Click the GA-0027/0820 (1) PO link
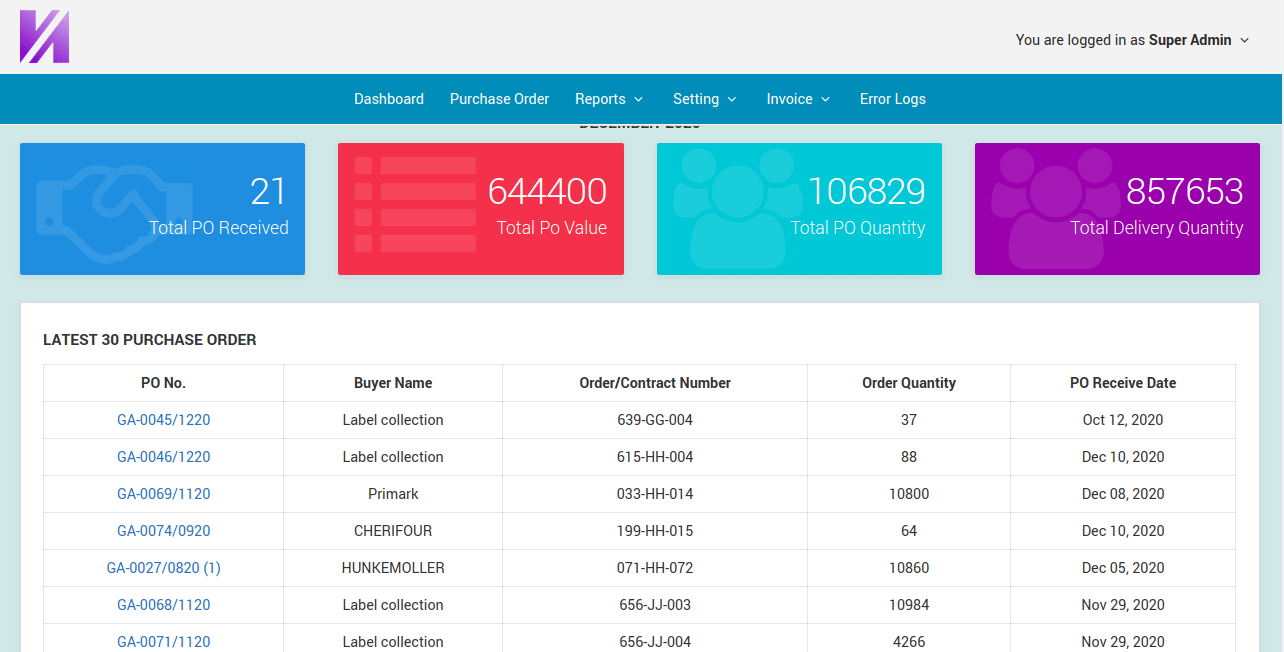Image resolution: width=1284 pixels, height=652 pixels. (x=163, y=568)
